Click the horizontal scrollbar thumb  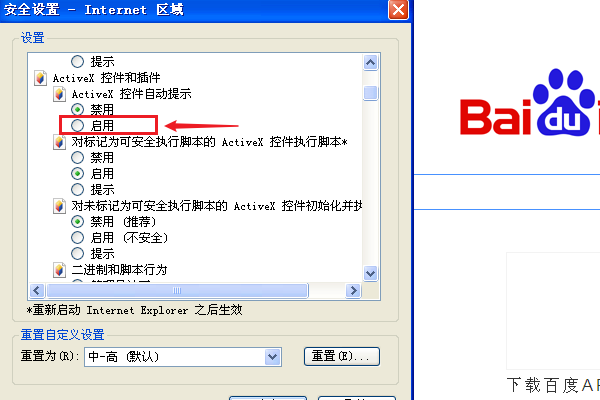click(x=177, y=291)
